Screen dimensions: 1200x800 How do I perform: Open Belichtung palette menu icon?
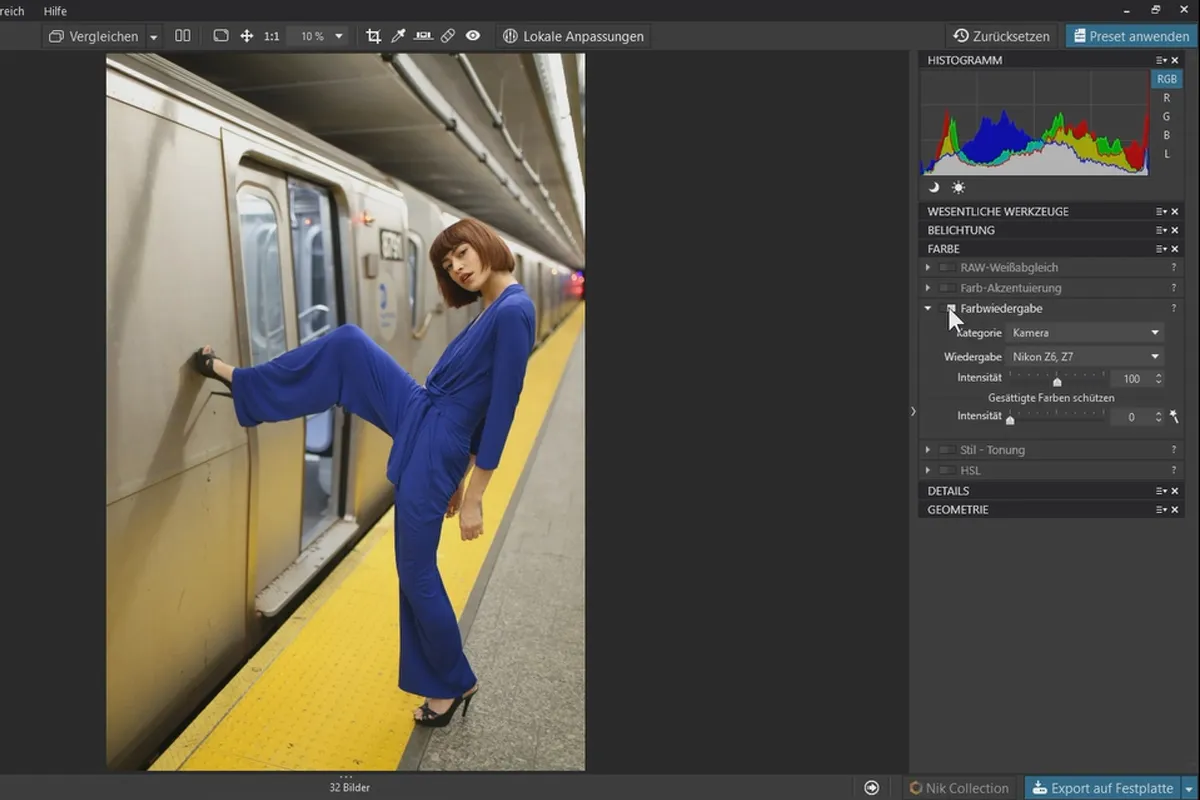pyautogui.click(x=1161, y=230)
